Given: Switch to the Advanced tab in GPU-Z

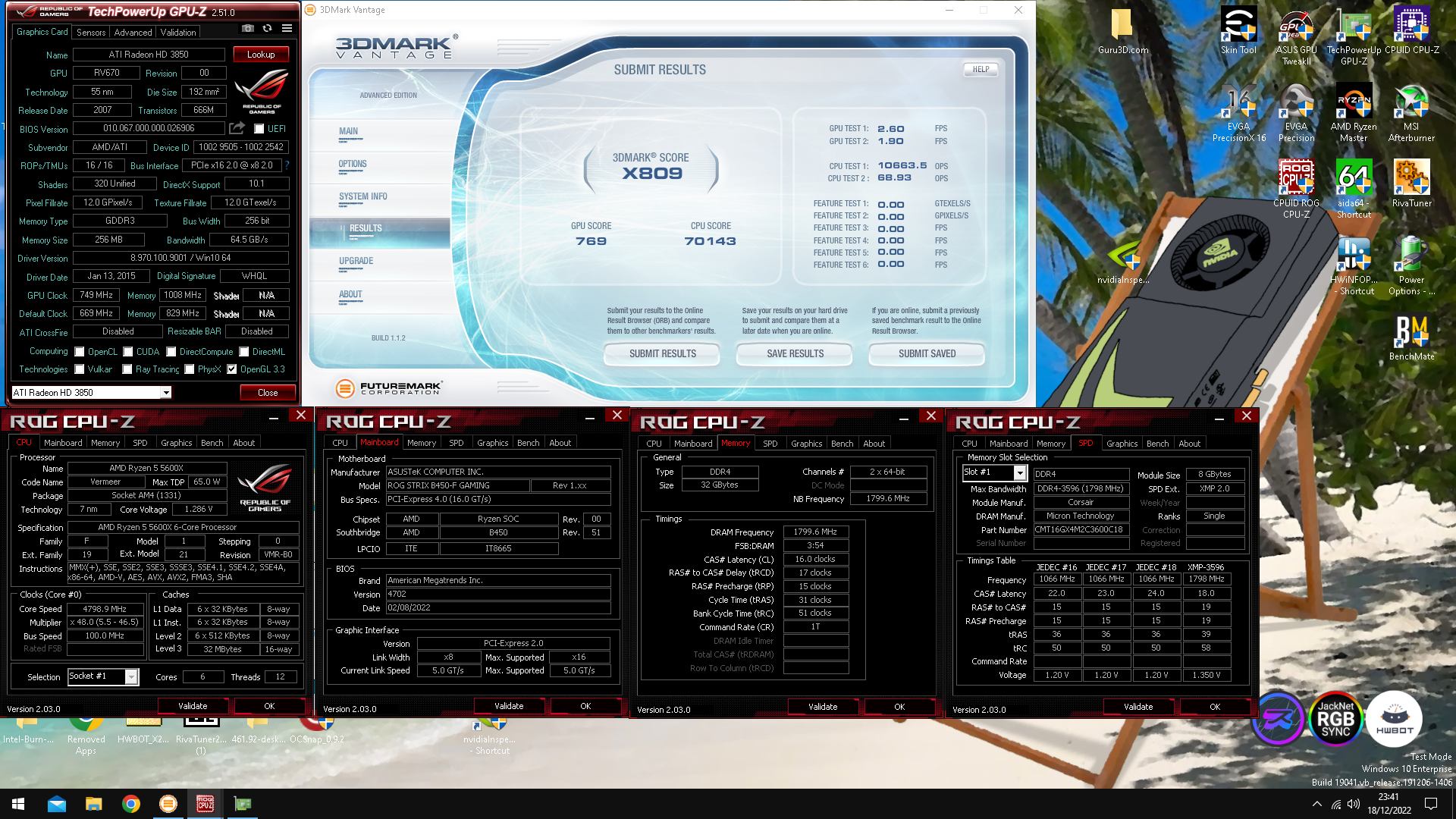Looking at the screenshot, I should coord(133,33).
